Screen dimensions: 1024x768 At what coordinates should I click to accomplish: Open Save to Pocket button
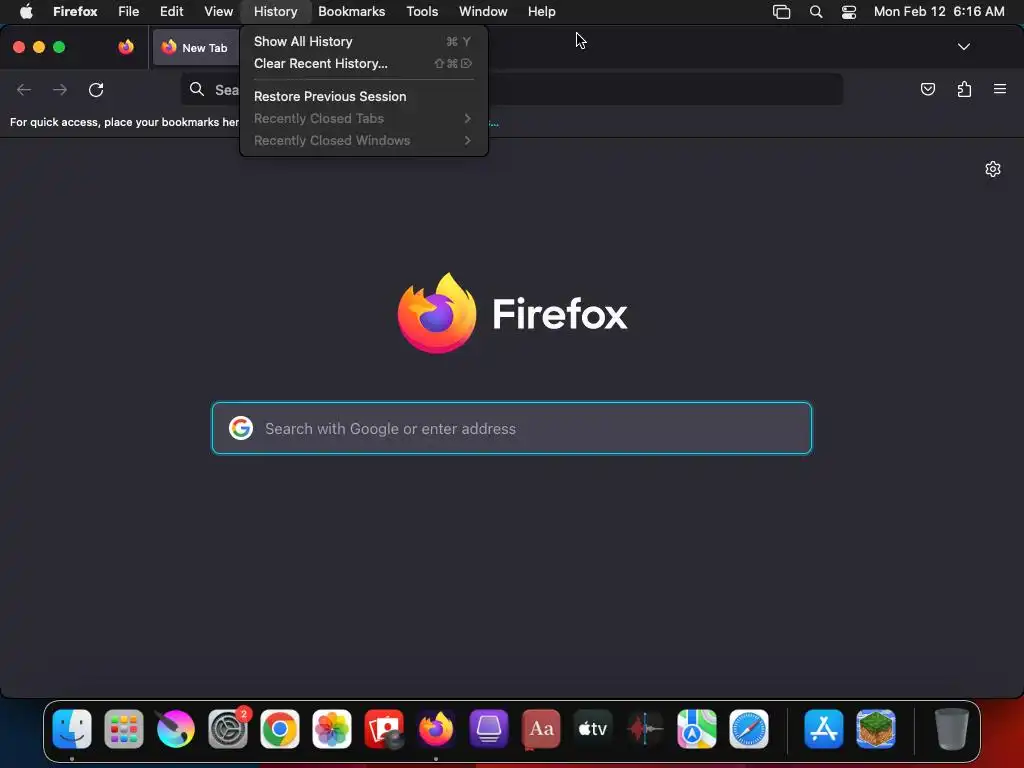pos(927,89)
